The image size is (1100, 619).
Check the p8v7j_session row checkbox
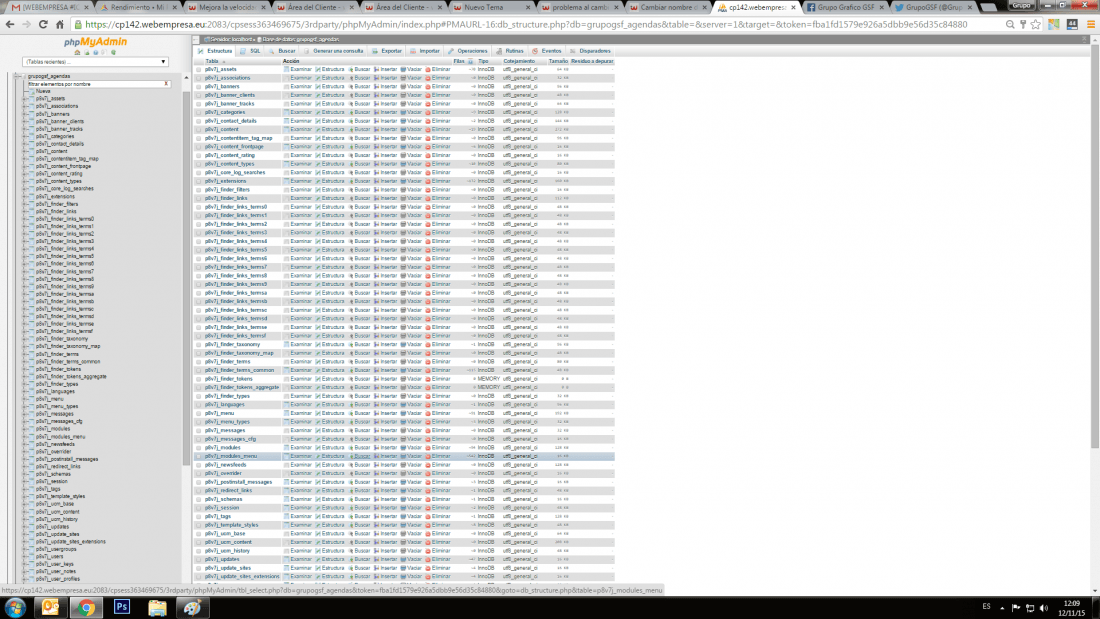coord(199,508)
